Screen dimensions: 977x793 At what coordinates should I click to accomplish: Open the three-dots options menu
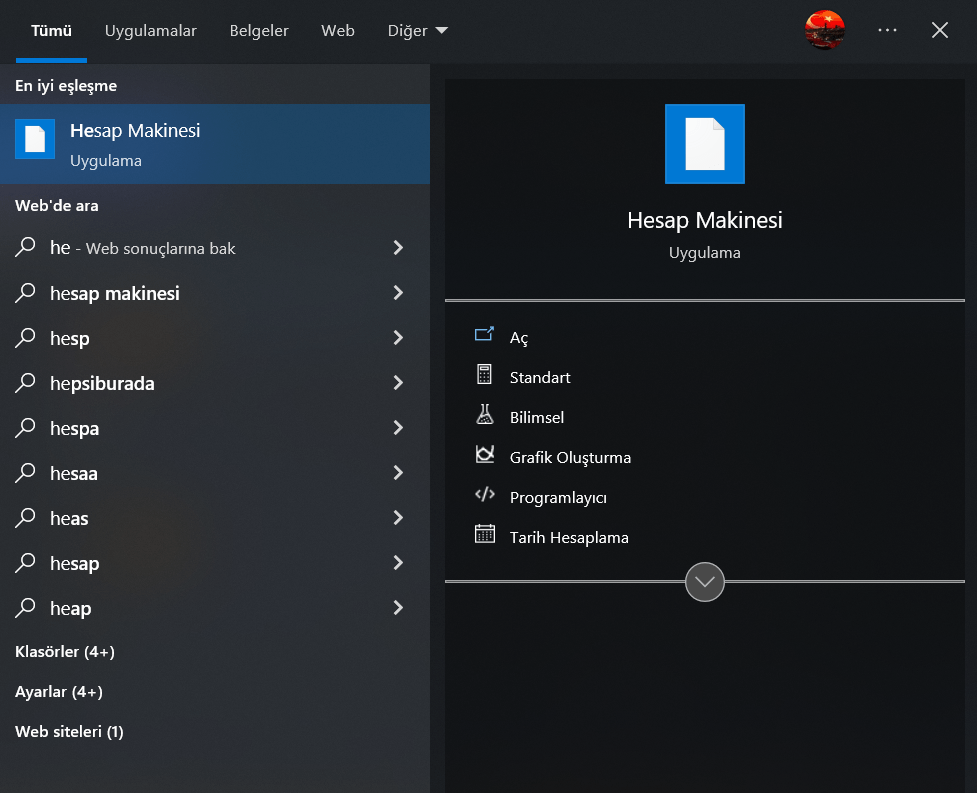887,30
